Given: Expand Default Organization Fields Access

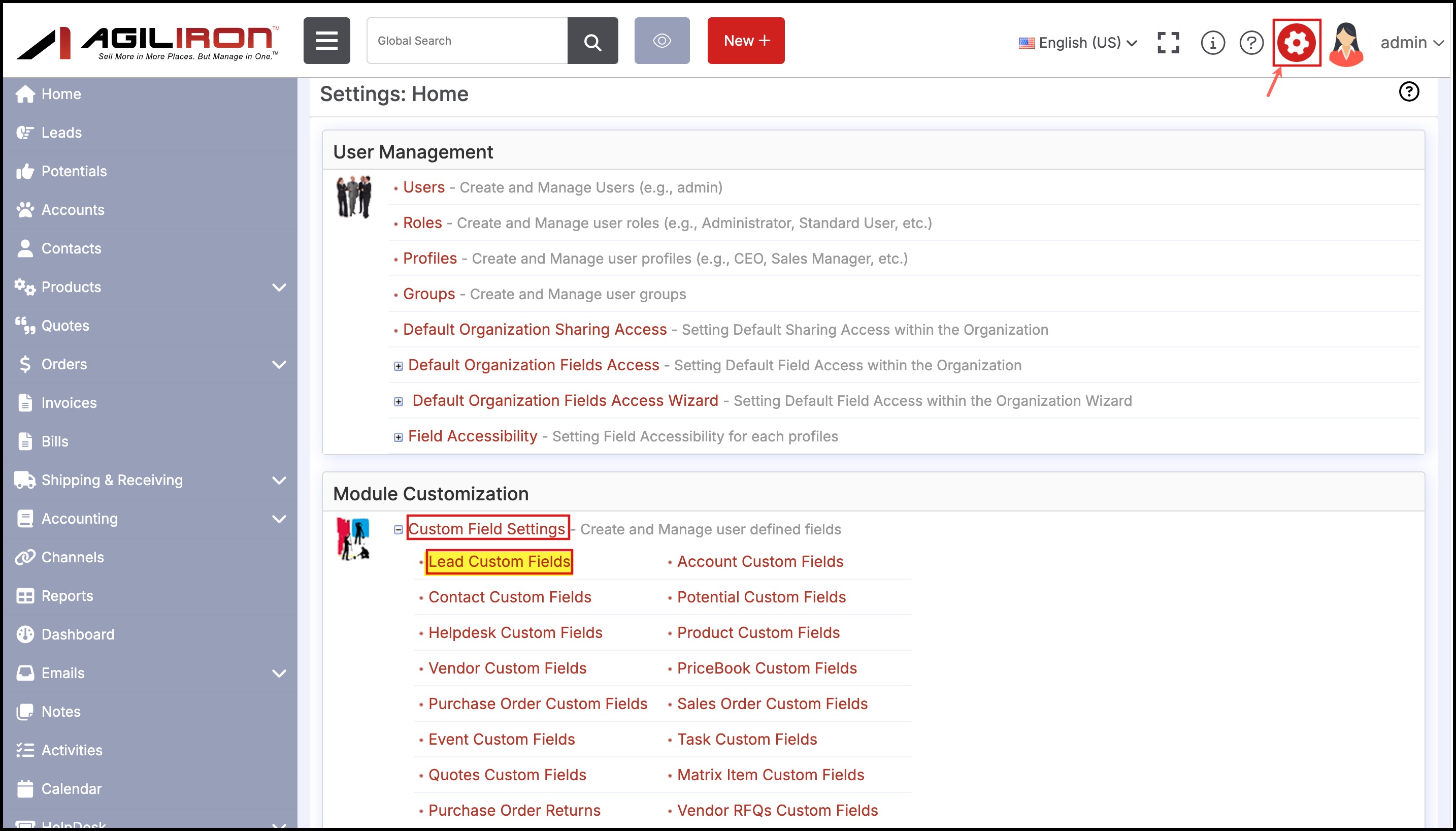Looking at the screenshot, I should pyautogui.click(x=398, y=366).
